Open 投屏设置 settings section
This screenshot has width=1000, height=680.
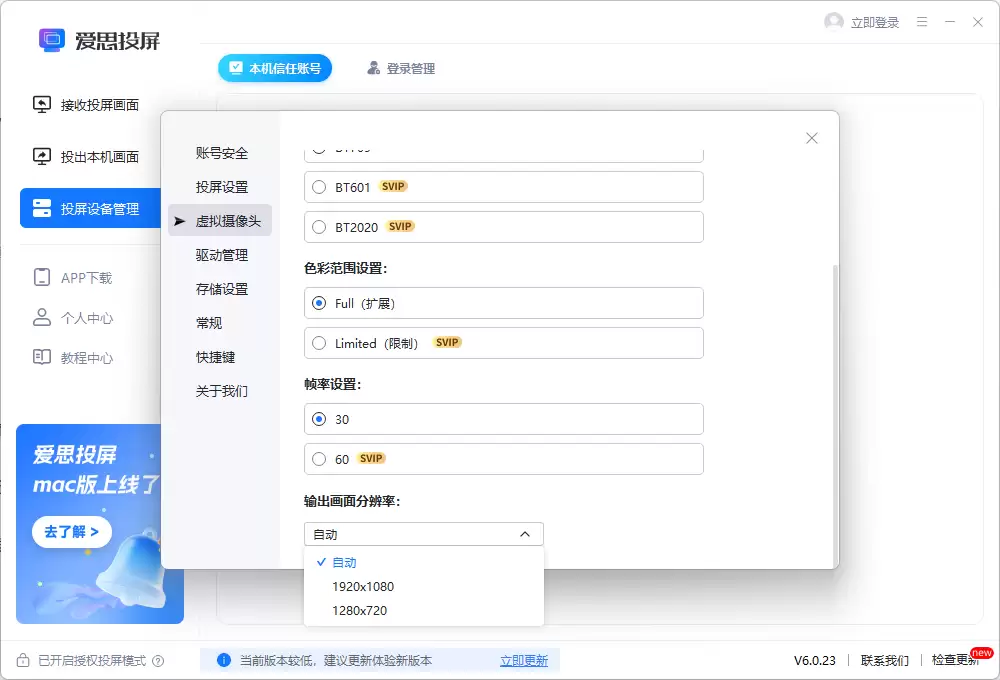click(x=221, y=187)
